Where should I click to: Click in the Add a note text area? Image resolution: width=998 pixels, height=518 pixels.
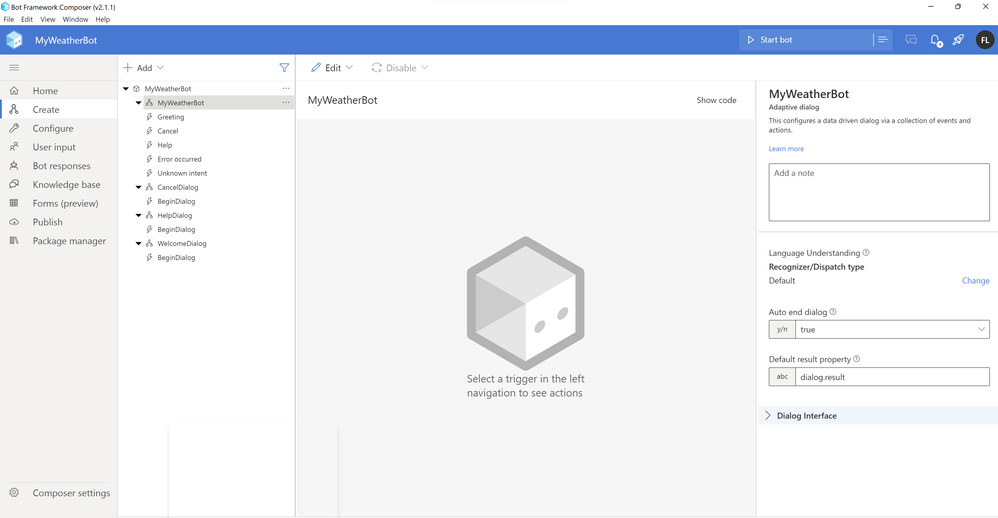coord(879,192)
